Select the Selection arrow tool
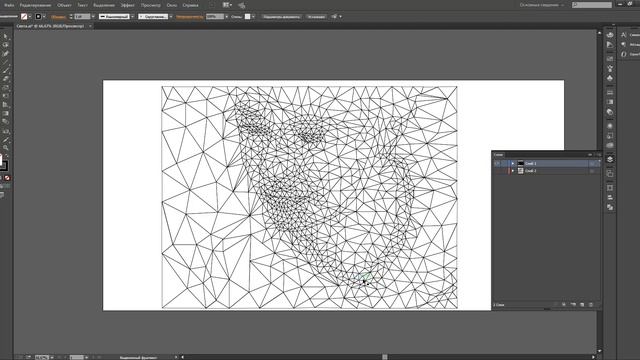640x360 pixels. pyautogui.click(x=5, y=36)
